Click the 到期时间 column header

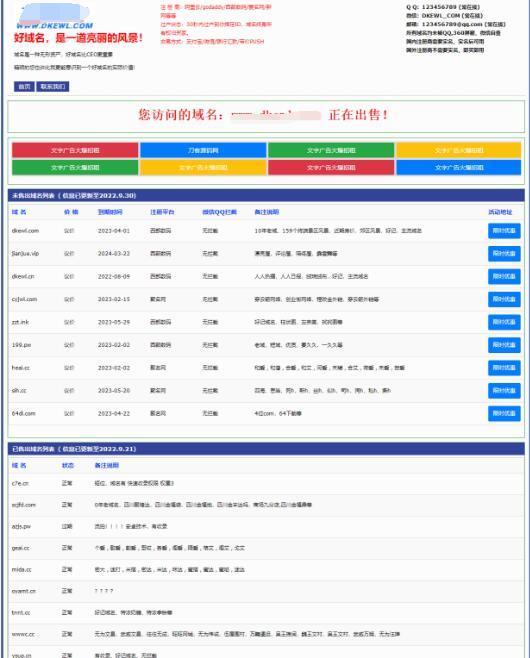coord(110,212)
